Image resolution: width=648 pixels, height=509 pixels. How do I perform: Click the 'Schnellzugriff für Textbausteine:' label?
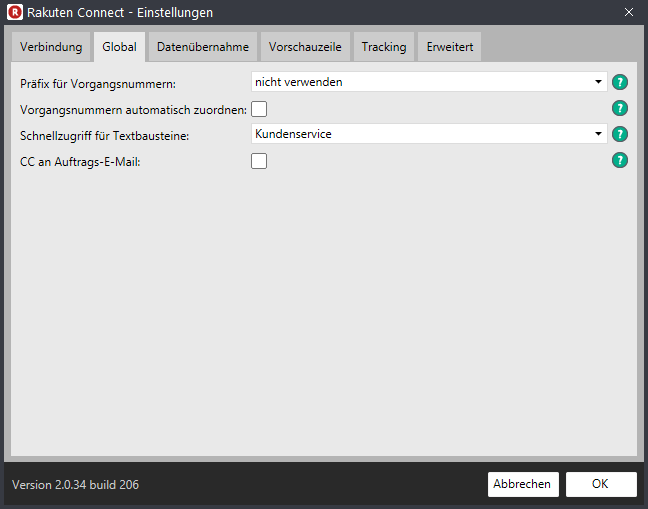pyautogui.click(x=105, y=136)
